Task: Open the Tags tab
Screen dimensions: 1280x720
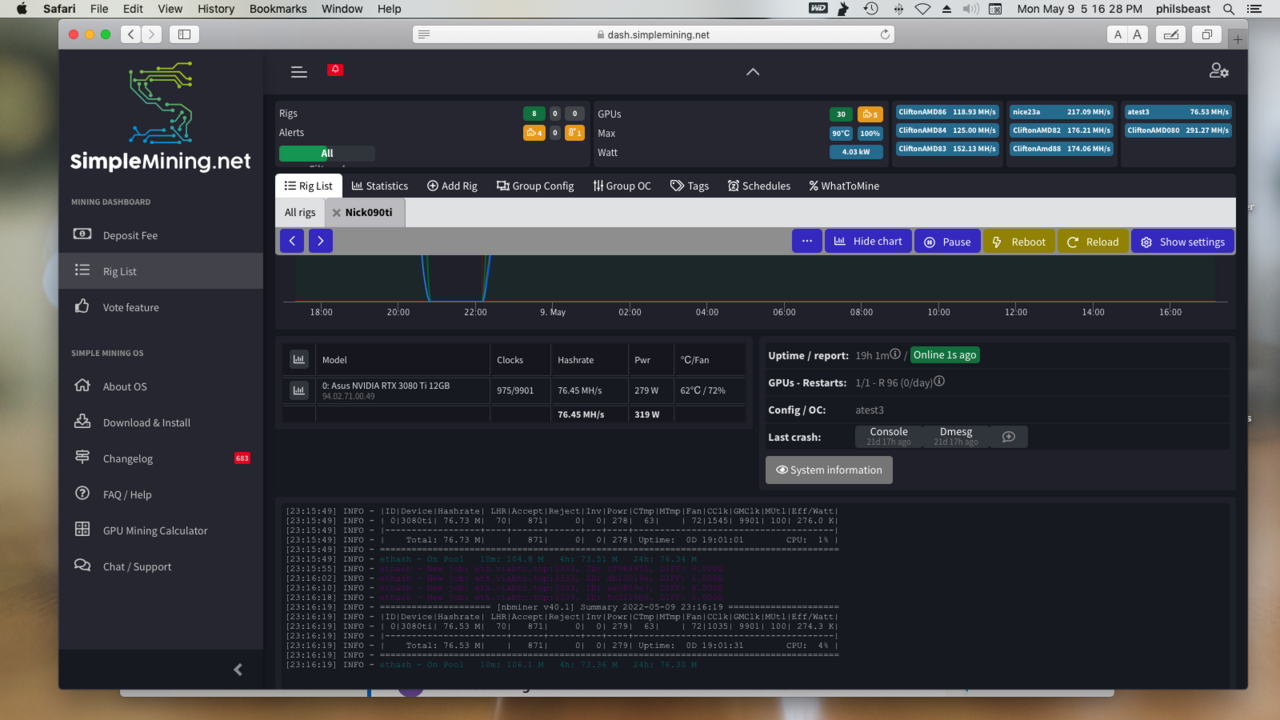Action: pos(689,186)
